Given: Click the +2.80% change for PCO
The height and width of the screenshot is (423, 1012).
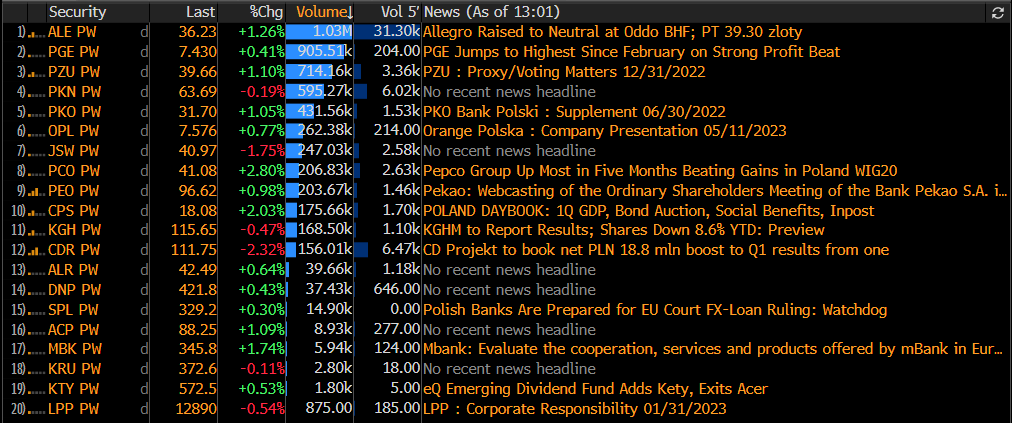Looking at the screenshot, I should pyautogui.click(x=262, y=171).
